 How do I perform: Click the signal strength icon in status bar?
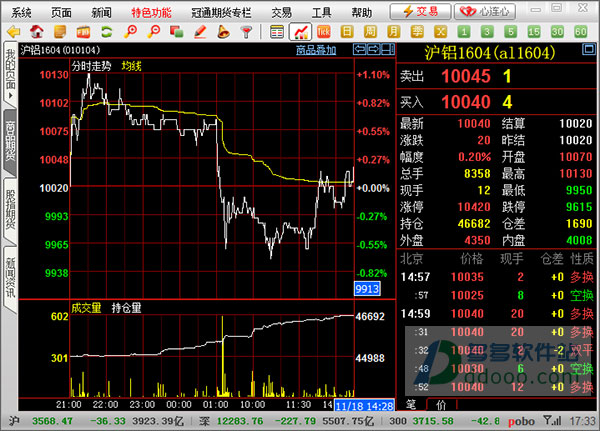(x=553, y=421)
